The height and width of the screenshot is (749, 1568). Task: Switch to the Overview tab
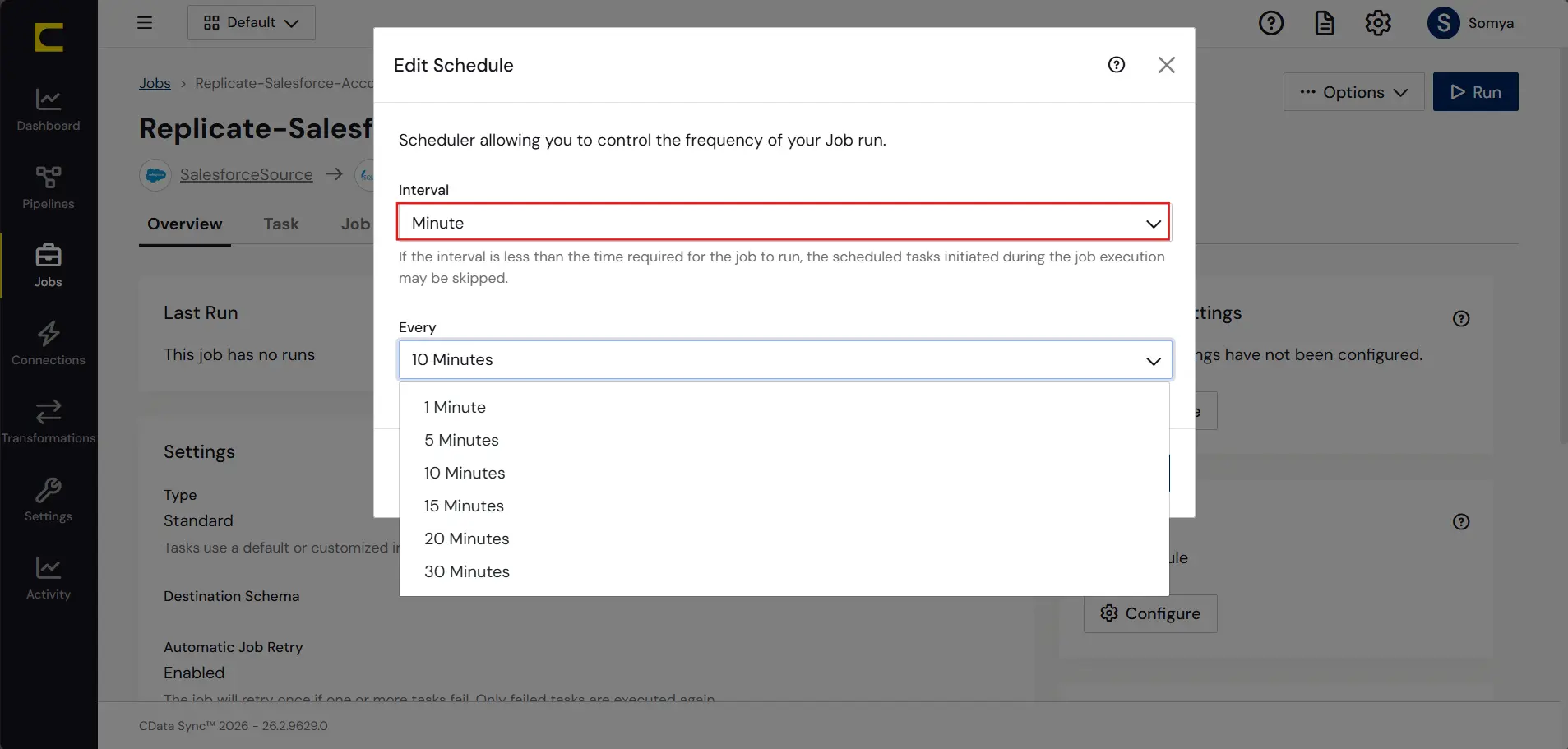pos(185,224)
